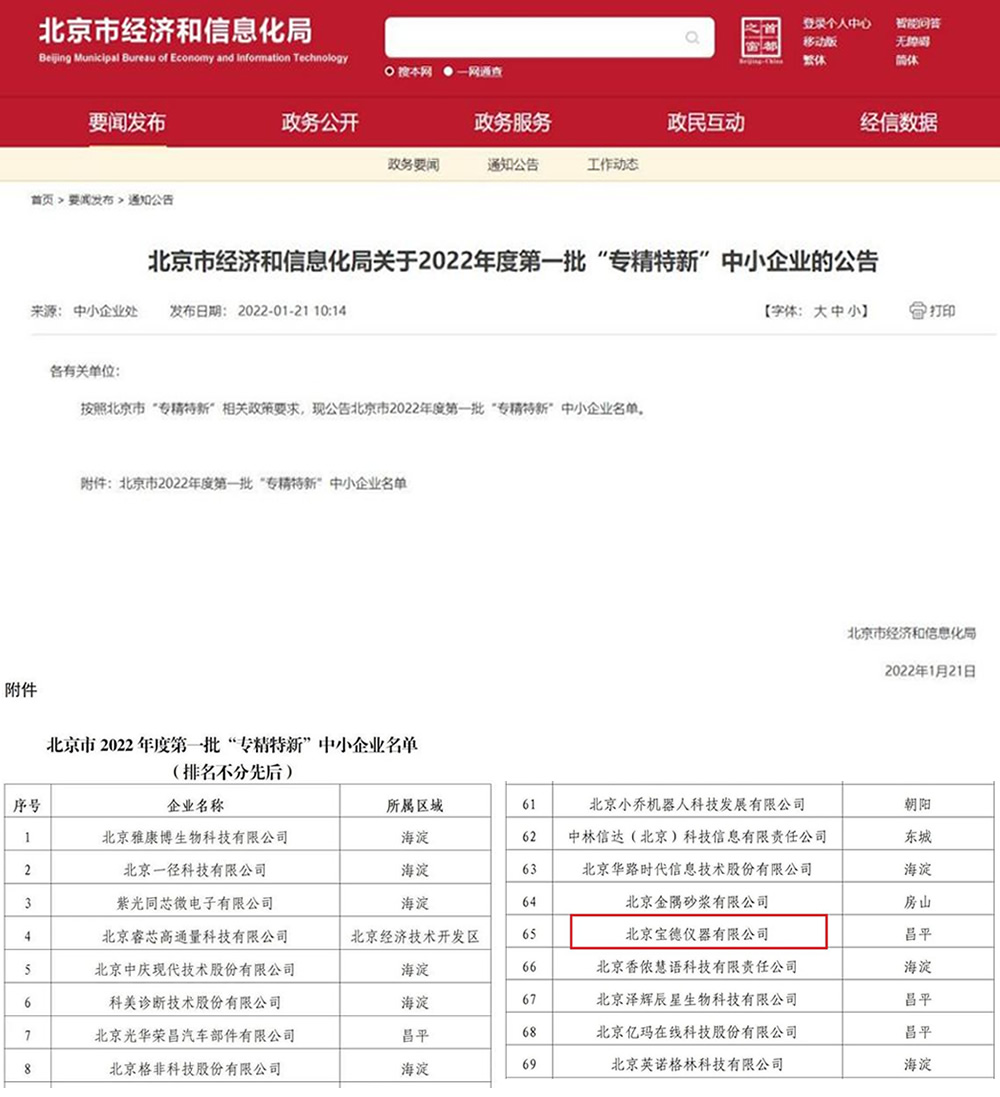Screen dimensions: 1000x1097
Task: Click the 首都之窗 Beijing-China logo
Action: pyautogui.click(x=761, y=41)
